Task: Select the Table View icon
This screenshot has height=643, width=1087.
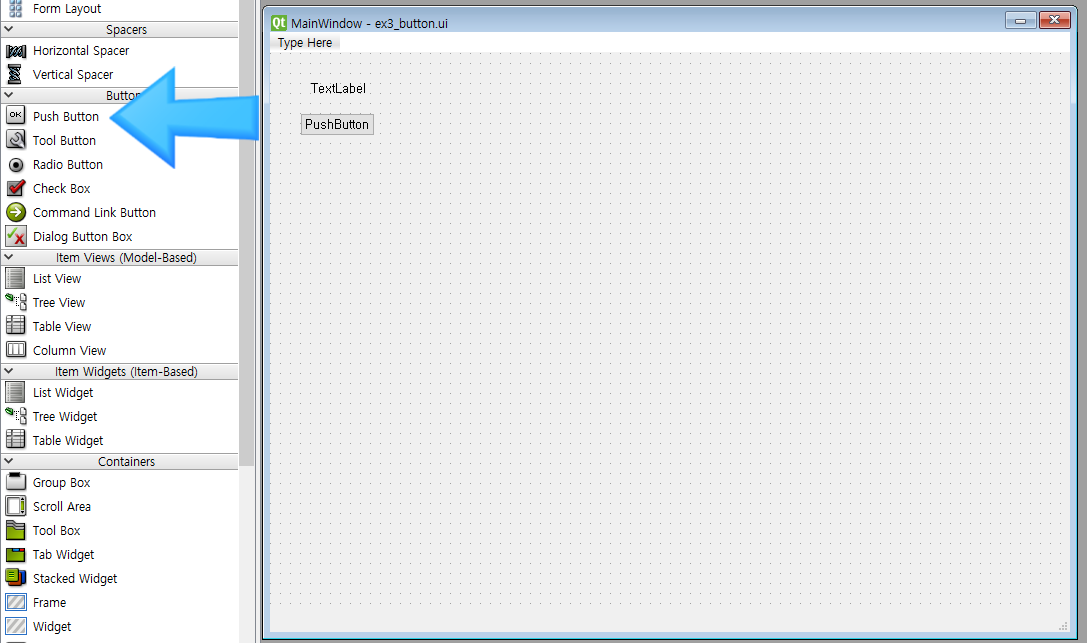Action: (x=15, y=325)
